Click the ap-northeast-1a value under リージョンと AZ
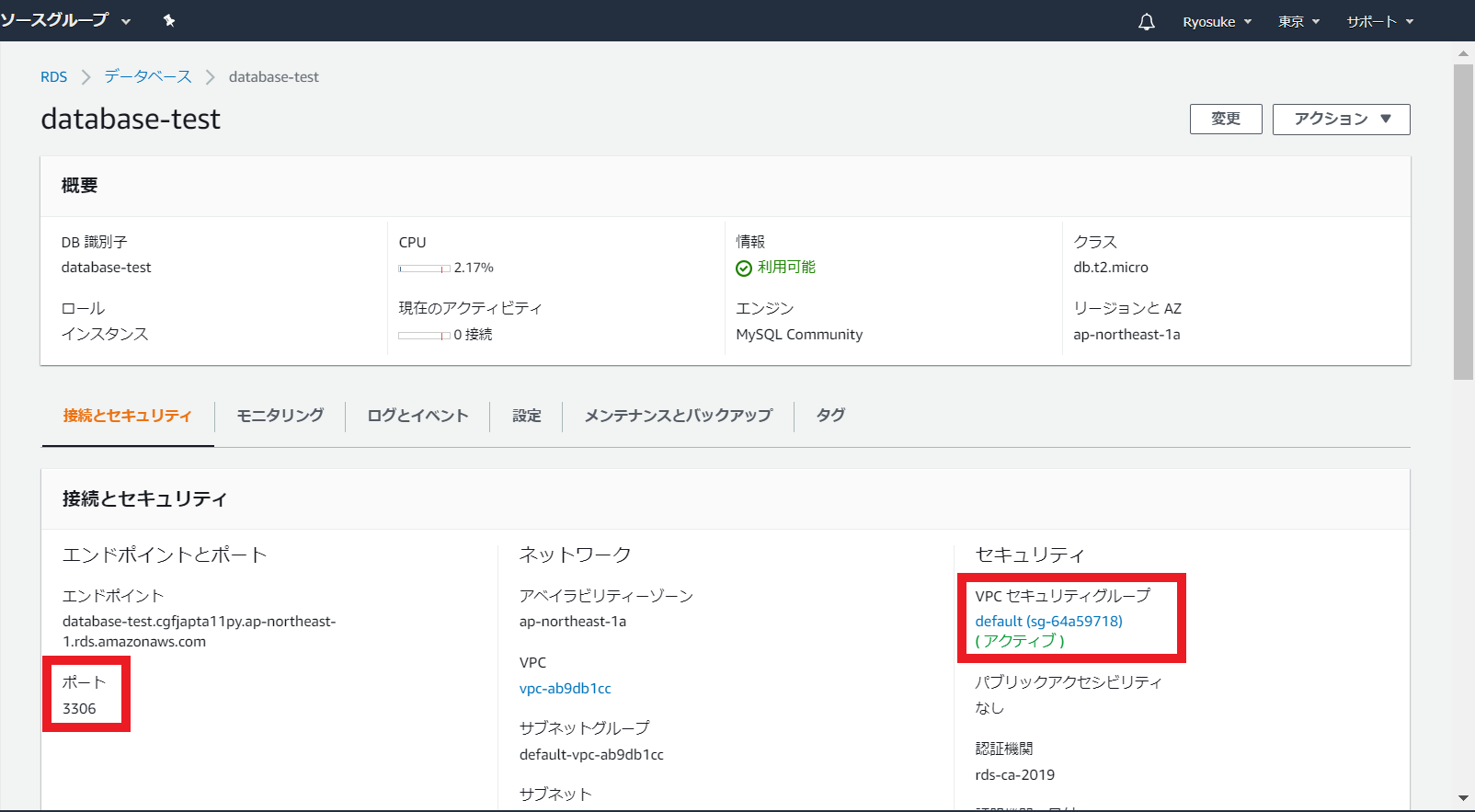Image resolution: width=1475 pixels, height=812 pixels. (1126, 335)
